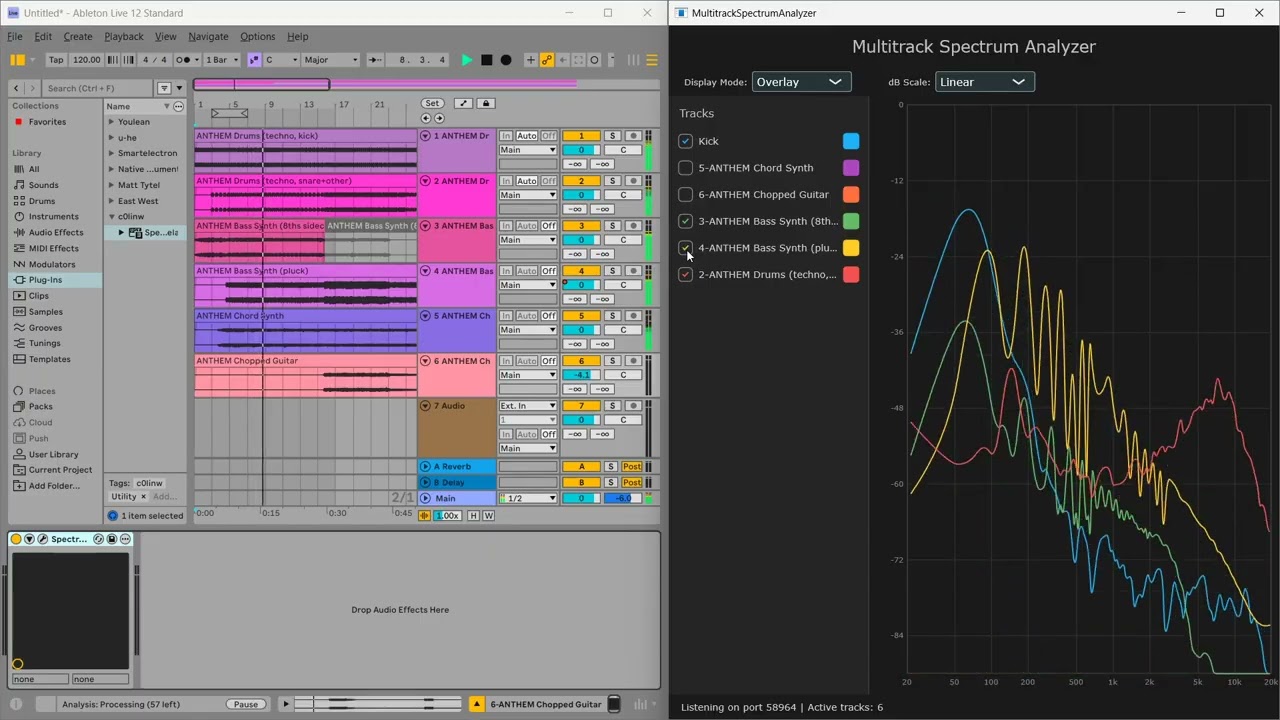Click the browser search field
Screen dimensions: 1280x720
[98, 88]
